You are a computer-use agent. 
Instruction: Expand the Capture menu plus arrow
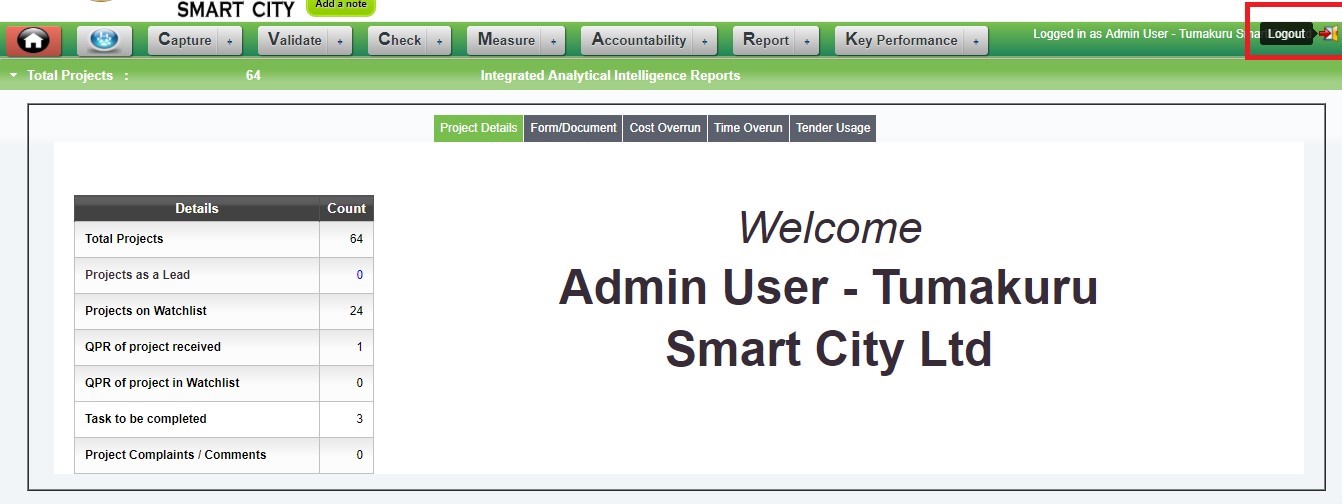coord(230,41)
